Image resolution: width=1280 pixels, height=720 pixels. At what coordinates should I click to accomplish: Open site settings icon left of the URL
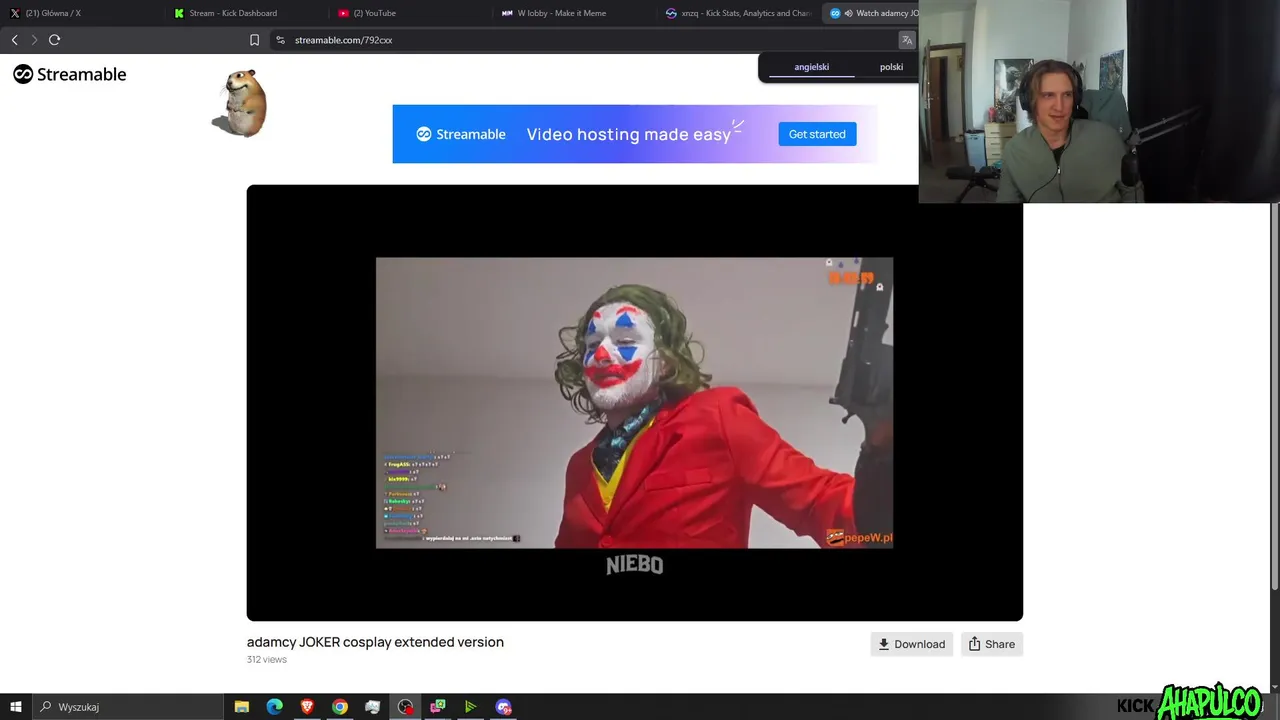click(x=280, y=40)
